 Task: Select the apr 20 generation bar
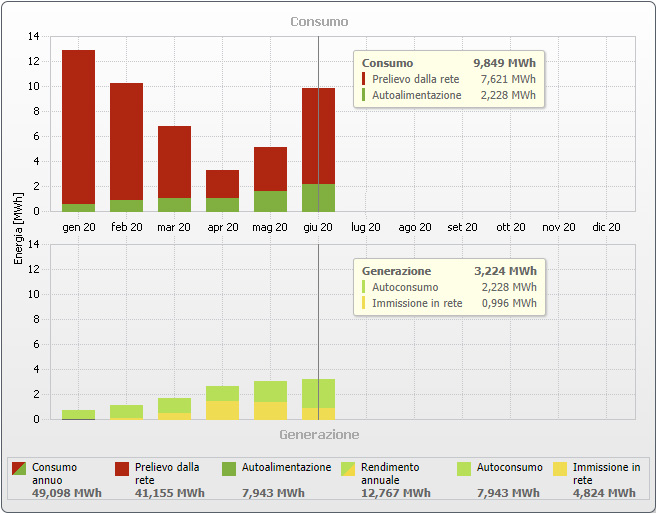pos(223,403)
